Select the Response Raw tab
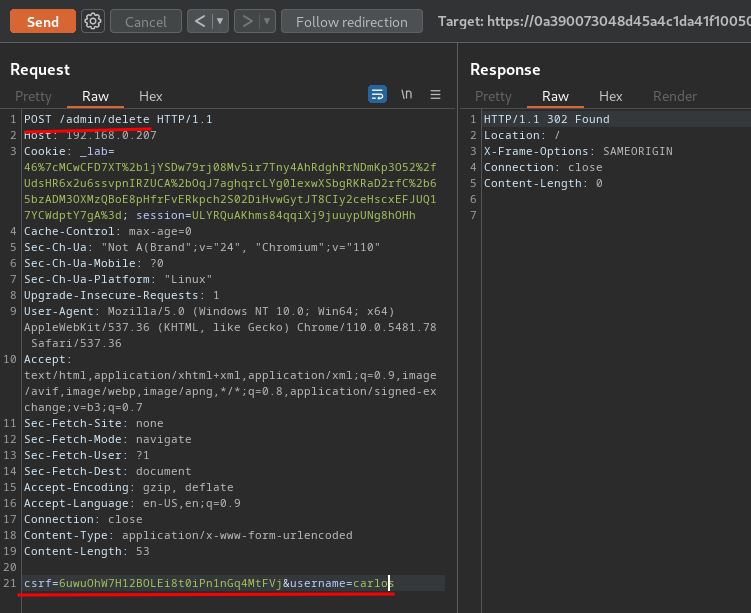This screenshot has height=613, width=751. [x=555, y=96]
